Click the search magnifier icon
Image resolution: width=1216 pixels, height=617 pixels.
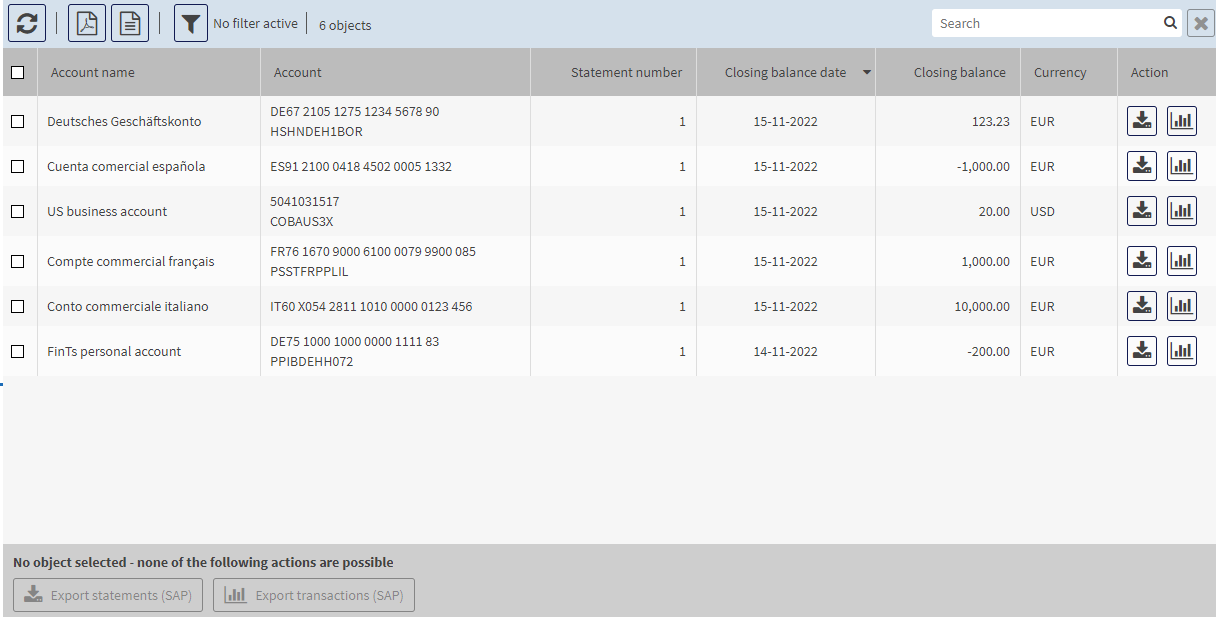pos(1170,23)
